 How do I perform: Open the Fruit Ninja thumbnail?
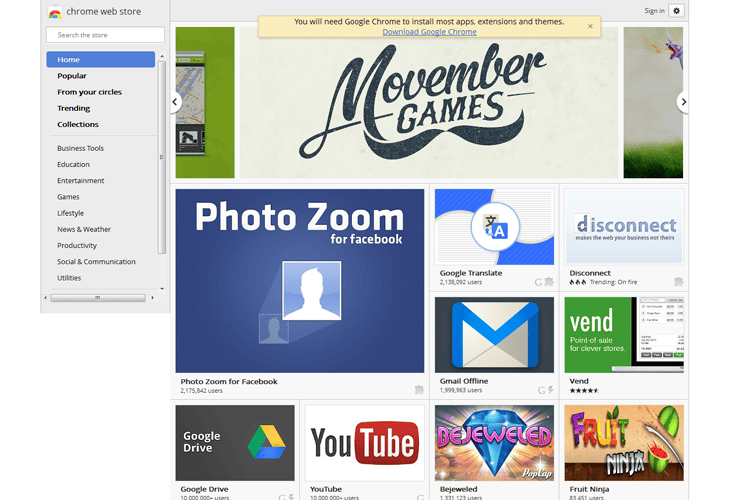pyautogui.click(x=624, y=443)
